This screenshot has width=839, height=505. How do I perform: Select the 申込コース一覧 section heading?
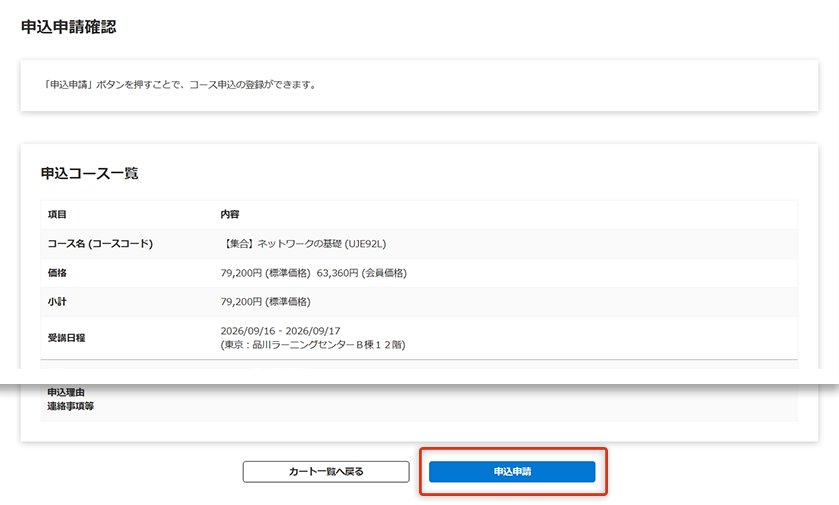[90, 173]
